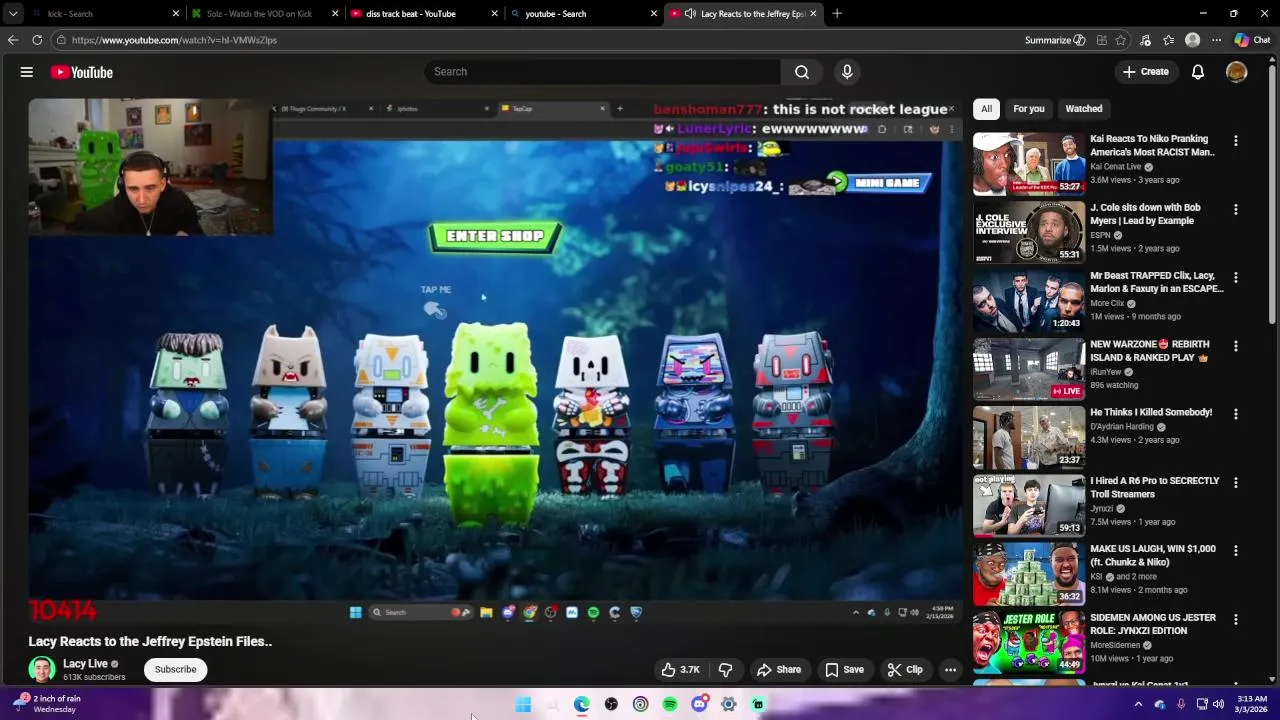Viewport: 1280px width, 720px height.
Task: Go to the YouTube home logo
Action: [82, 72]
